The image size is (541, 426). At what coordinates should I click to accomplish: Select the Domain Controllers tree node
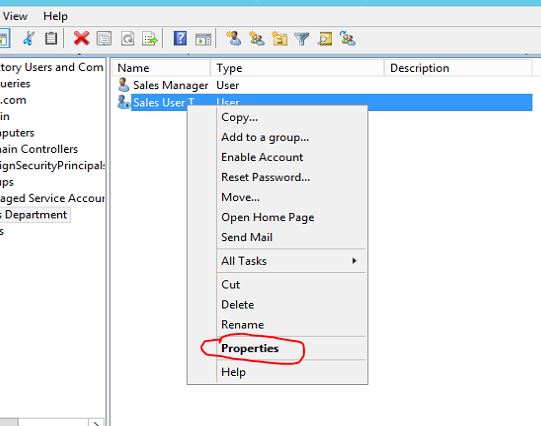pyautogui.click(x=39, y=149)
